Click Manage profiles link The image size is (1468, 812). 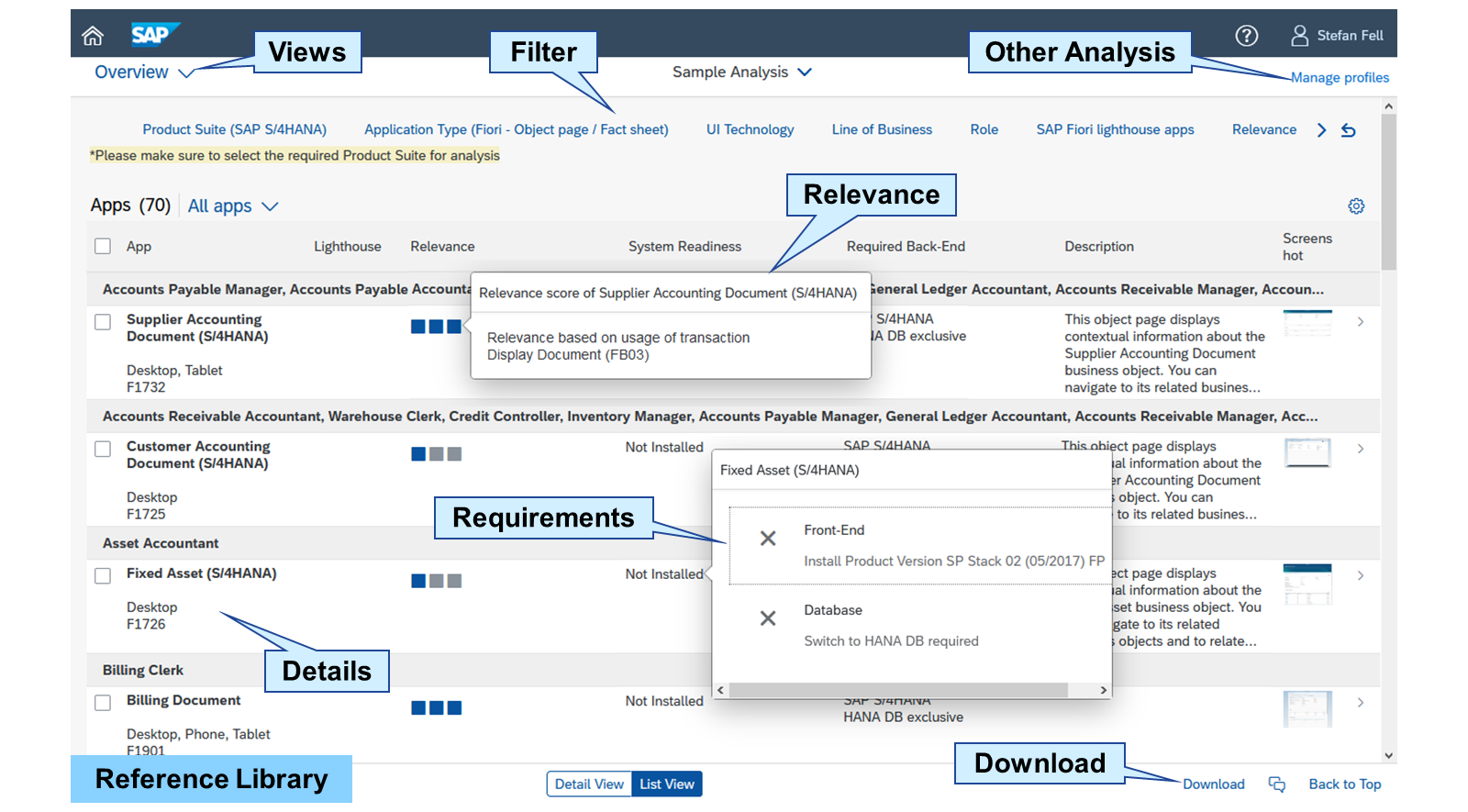click(1340, 78)
